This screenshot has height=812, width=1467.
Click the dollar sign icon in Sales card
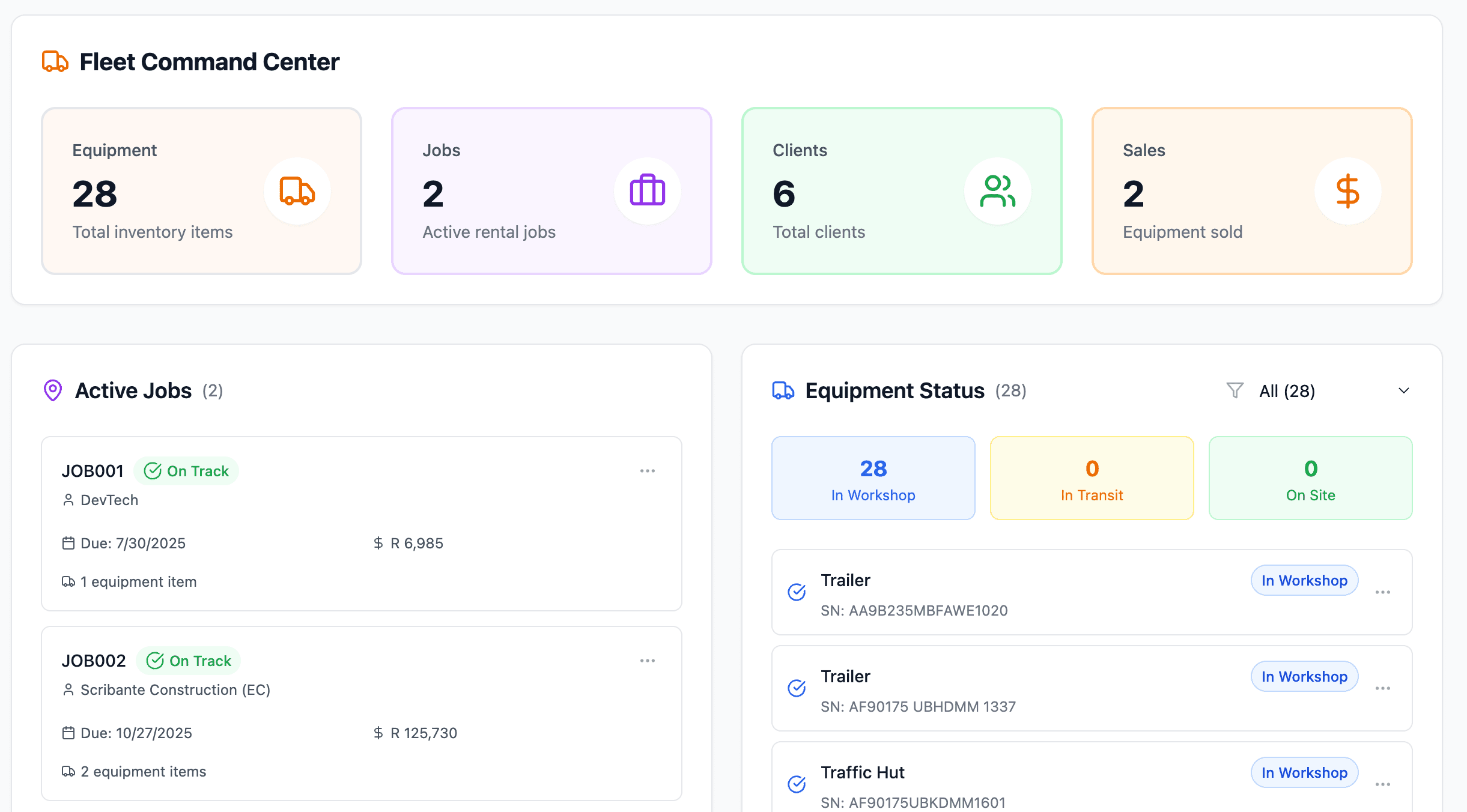pos(1347,191)
